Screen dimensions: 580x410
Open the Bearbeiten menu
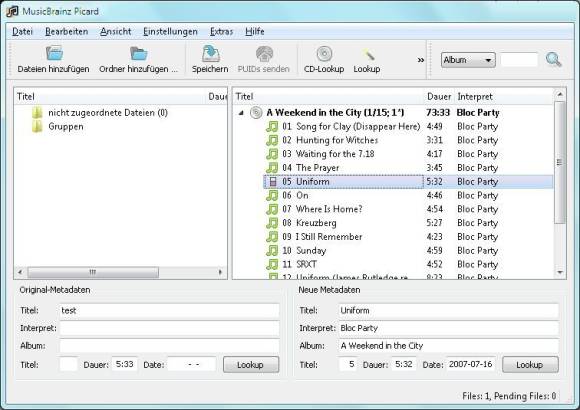pos(67,31)
